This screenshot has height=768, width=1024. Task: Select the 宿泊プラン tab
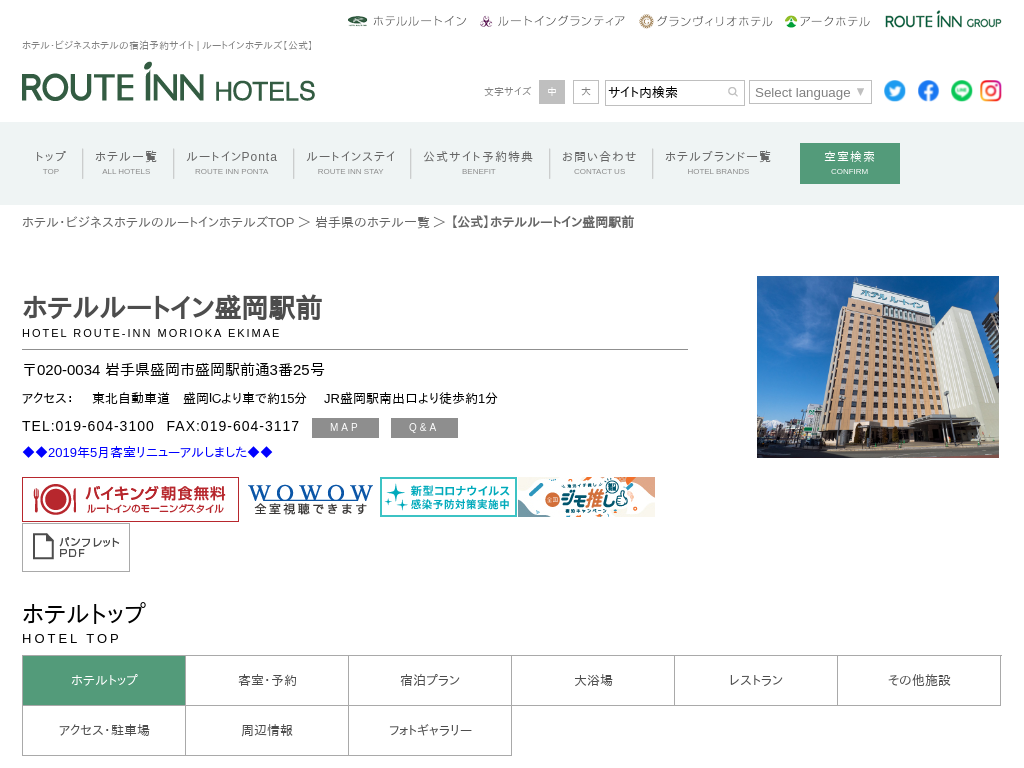tap(430, 680)
